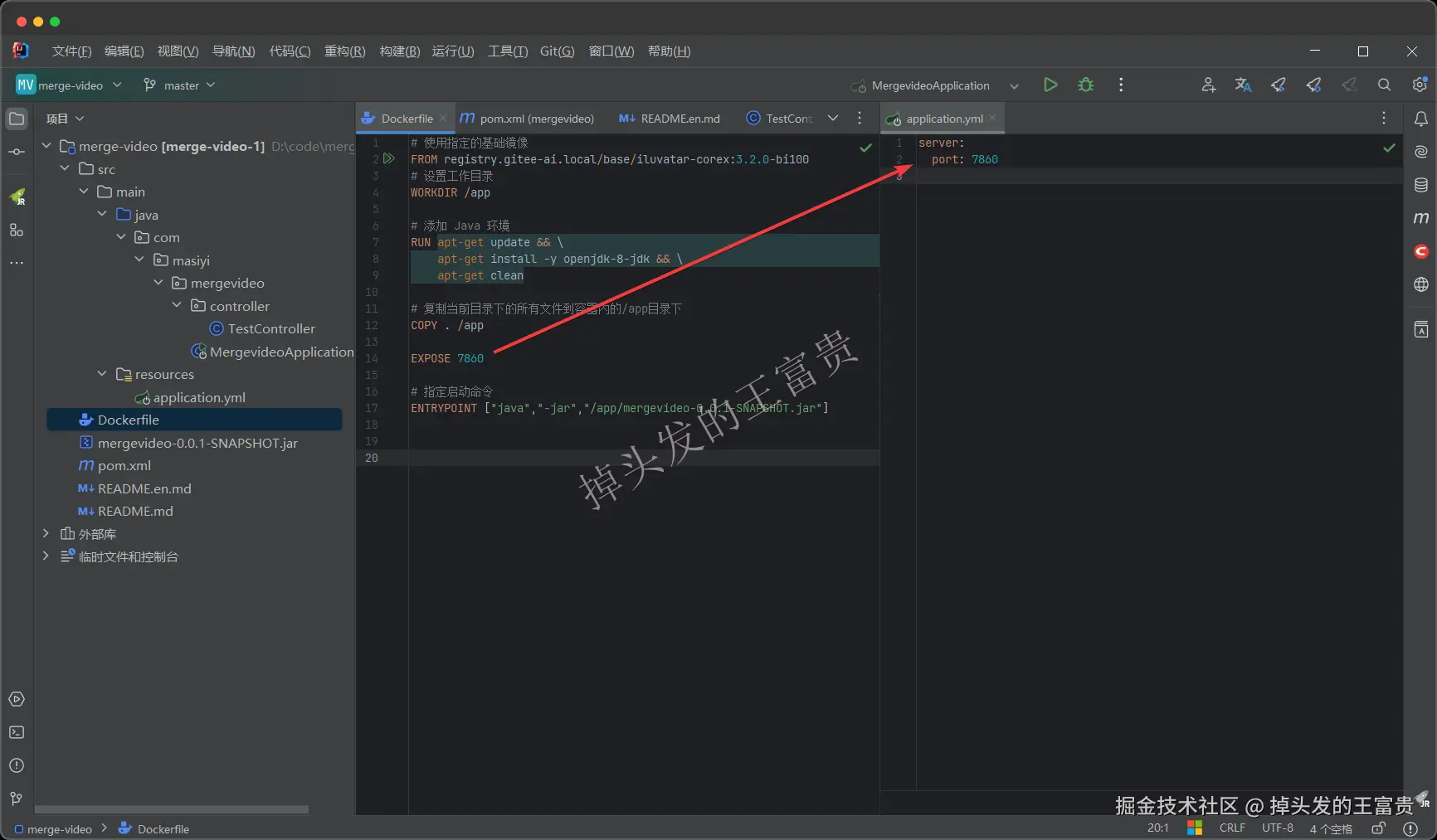Close the Dockerfile tab
The height and width of the screenshot is (840, 1437).
coord(443,119)
